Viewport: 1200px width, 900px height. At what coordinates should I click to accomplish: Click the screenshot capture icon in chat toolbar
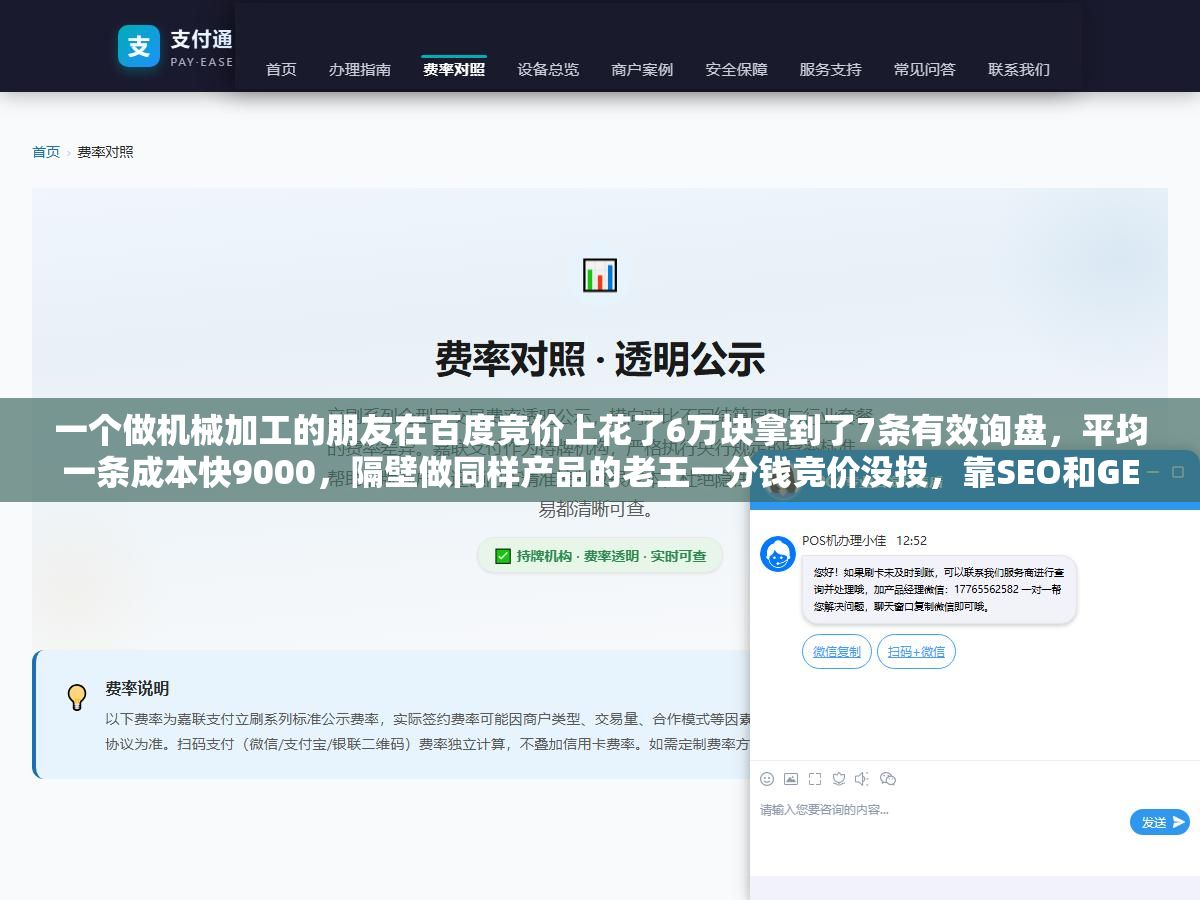[815, 779]
